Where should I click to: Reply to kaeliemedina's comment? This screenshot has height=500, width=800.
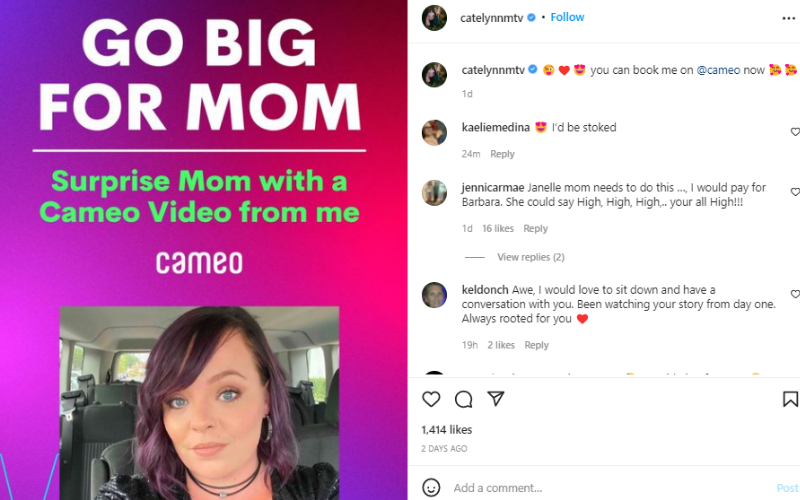point(502,154)
